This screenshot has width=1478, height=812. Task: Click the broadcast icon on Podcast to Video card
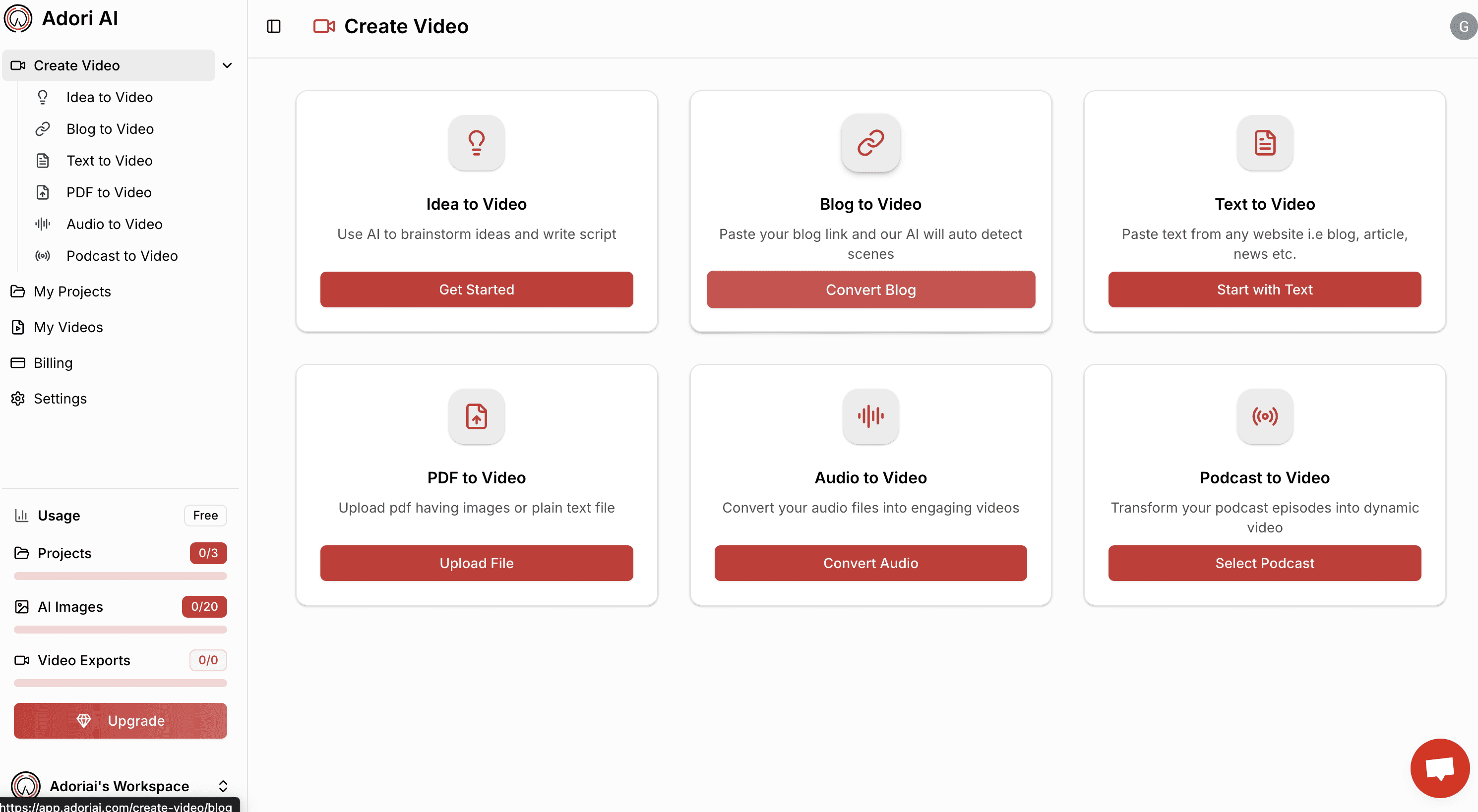coord(1265,416)
